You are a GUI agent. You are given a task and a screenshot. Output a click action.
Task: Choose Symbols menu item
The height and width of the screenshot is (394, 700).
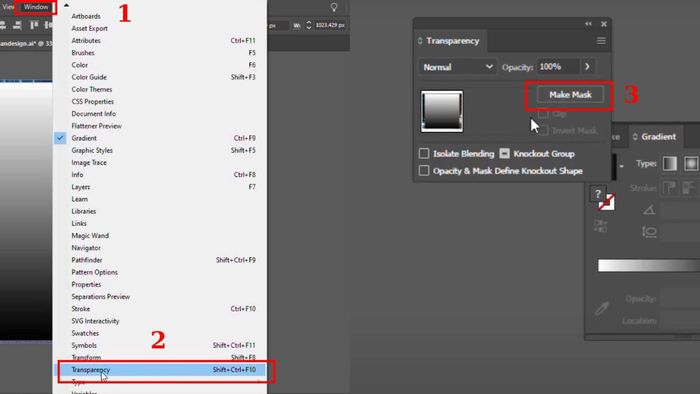tap(161, 345)
